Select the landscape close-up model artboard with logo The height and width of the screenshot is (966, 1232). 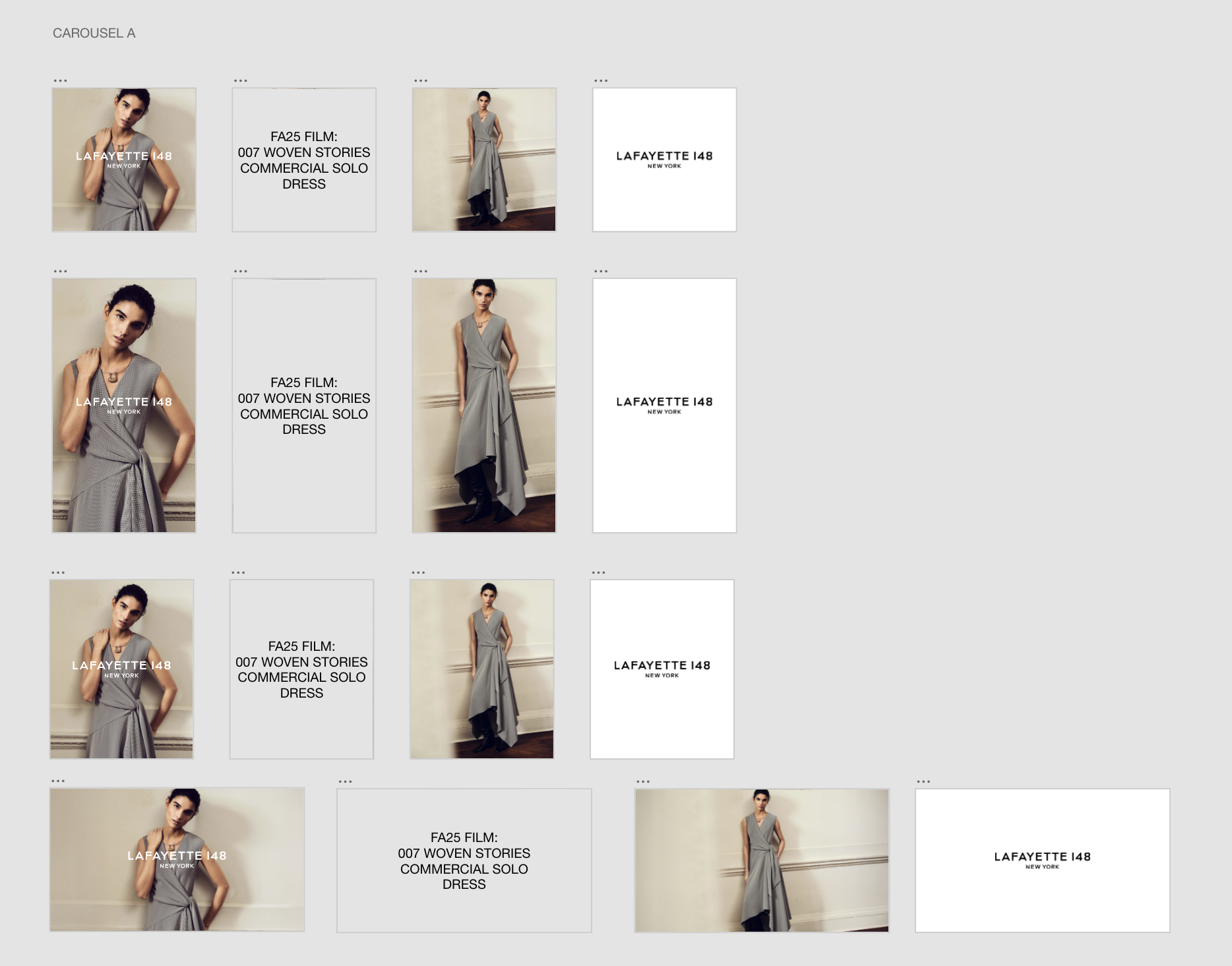coord(177,860)
